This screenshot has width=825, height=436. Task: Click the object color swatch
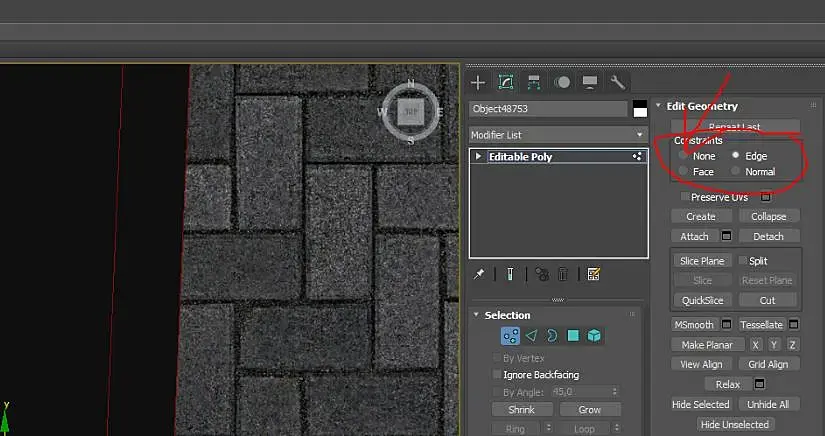640,109
